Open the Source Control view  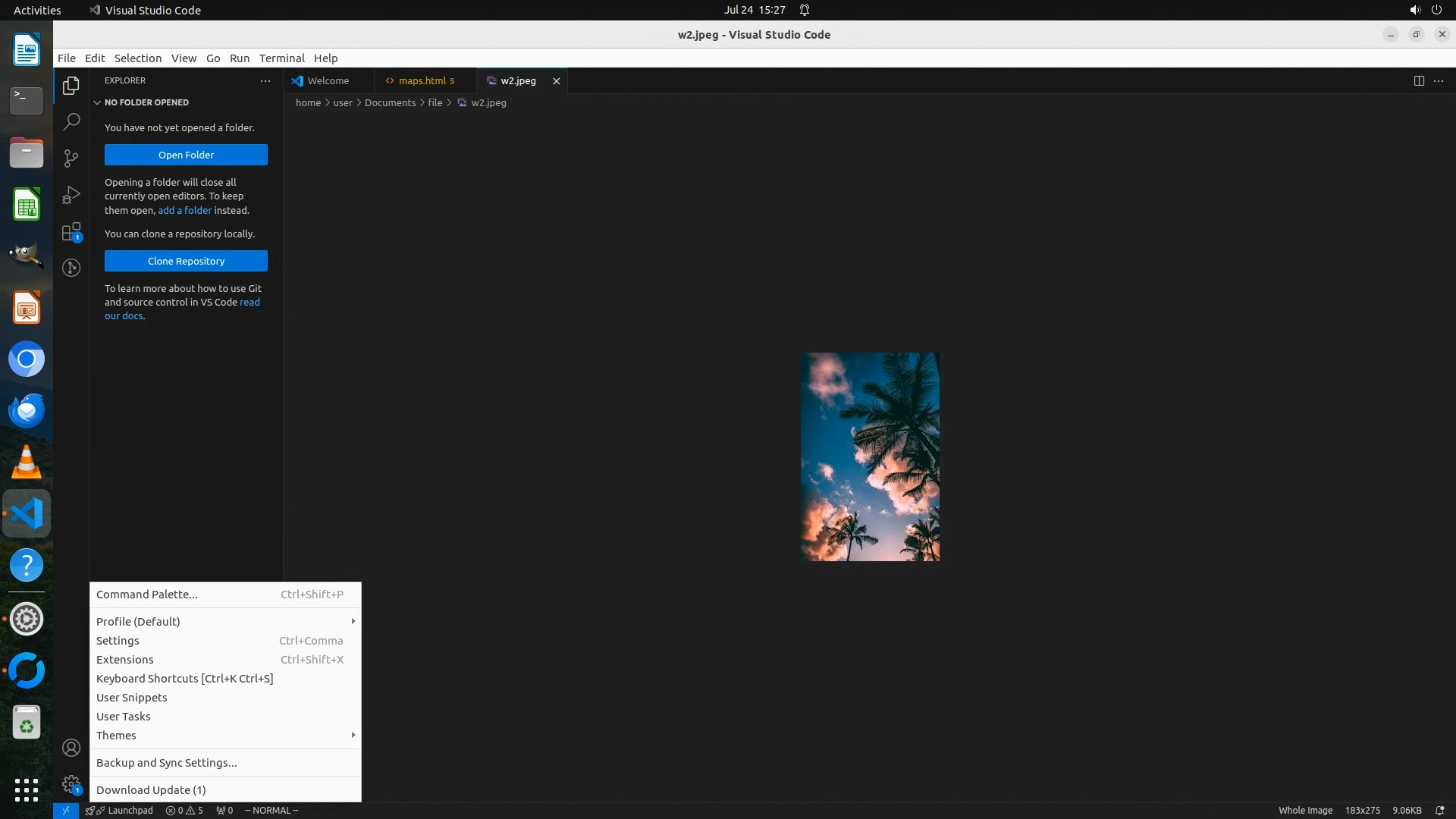(71, 158)
